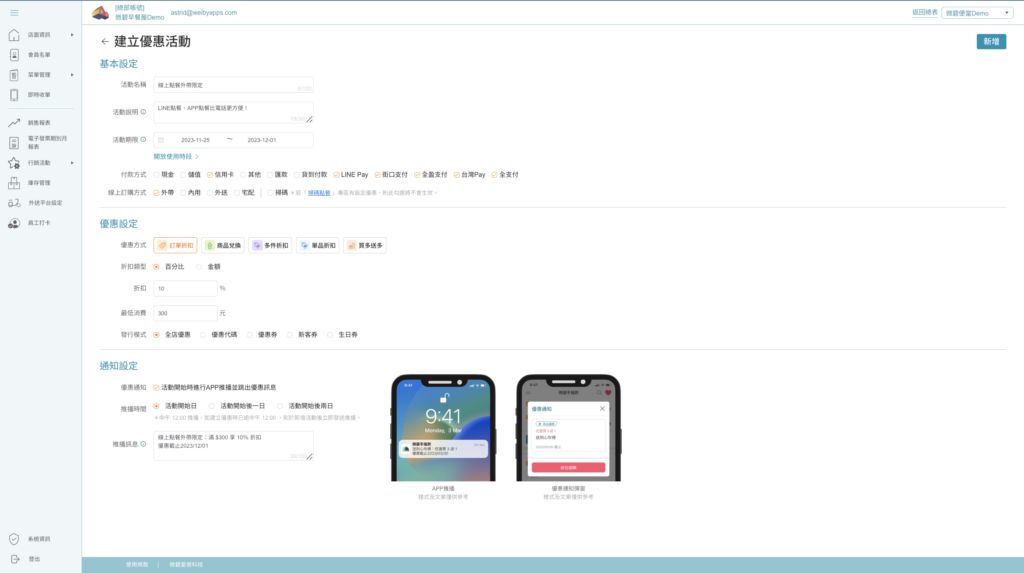Click the APP推播 phone preview image
This screenshot has height=573, width=1024.
pos(443,428)
